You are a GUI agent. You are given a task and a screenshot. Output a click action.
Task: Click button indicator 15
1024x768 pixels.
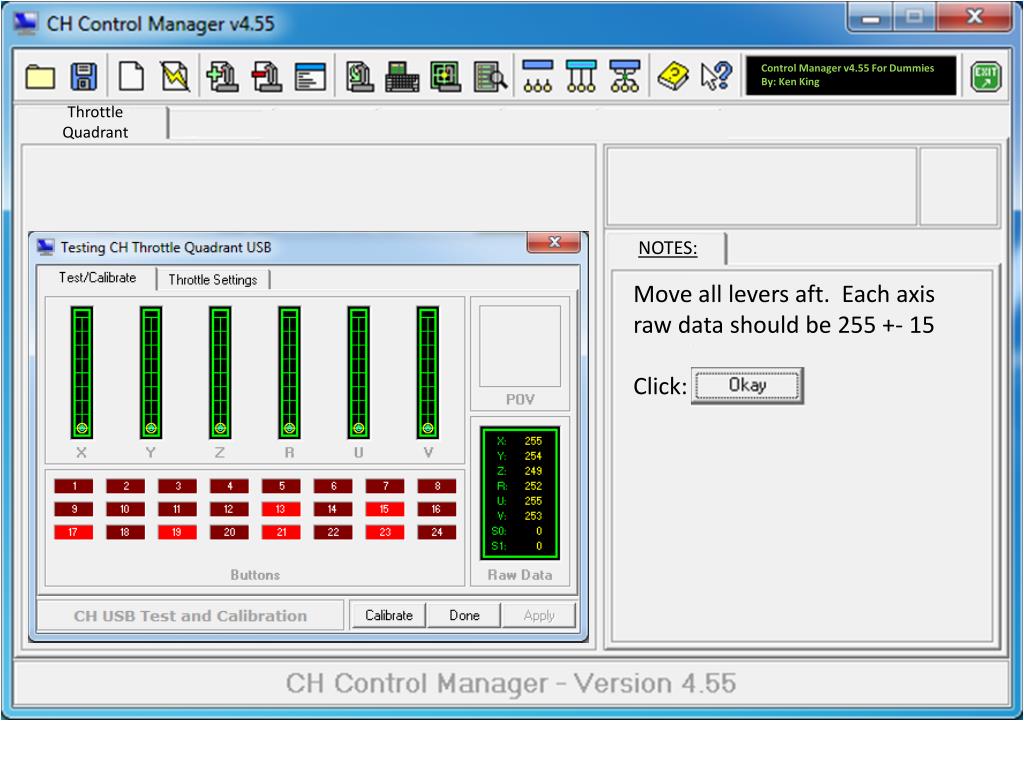pyautogui.click(x=385, y=509)
